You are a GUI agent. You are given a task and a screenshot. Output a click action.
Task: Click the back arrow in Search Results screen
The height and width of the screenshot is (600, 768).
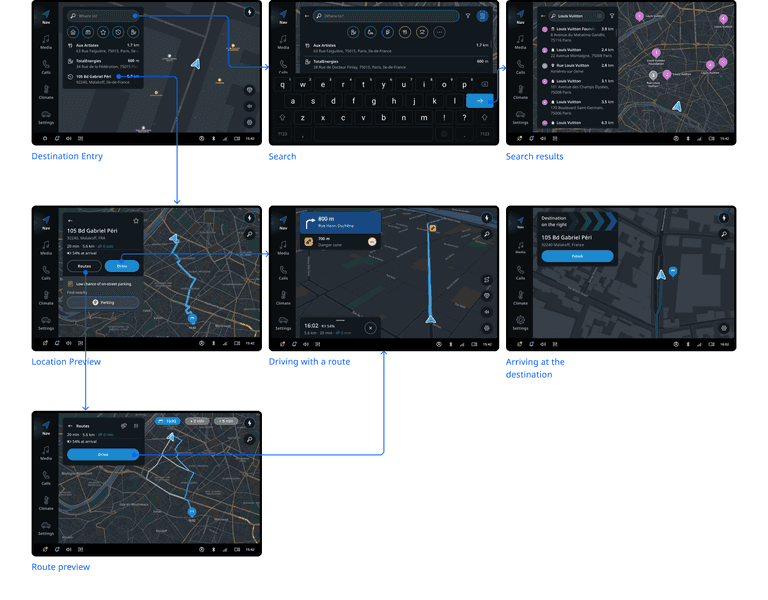(544, 16)
